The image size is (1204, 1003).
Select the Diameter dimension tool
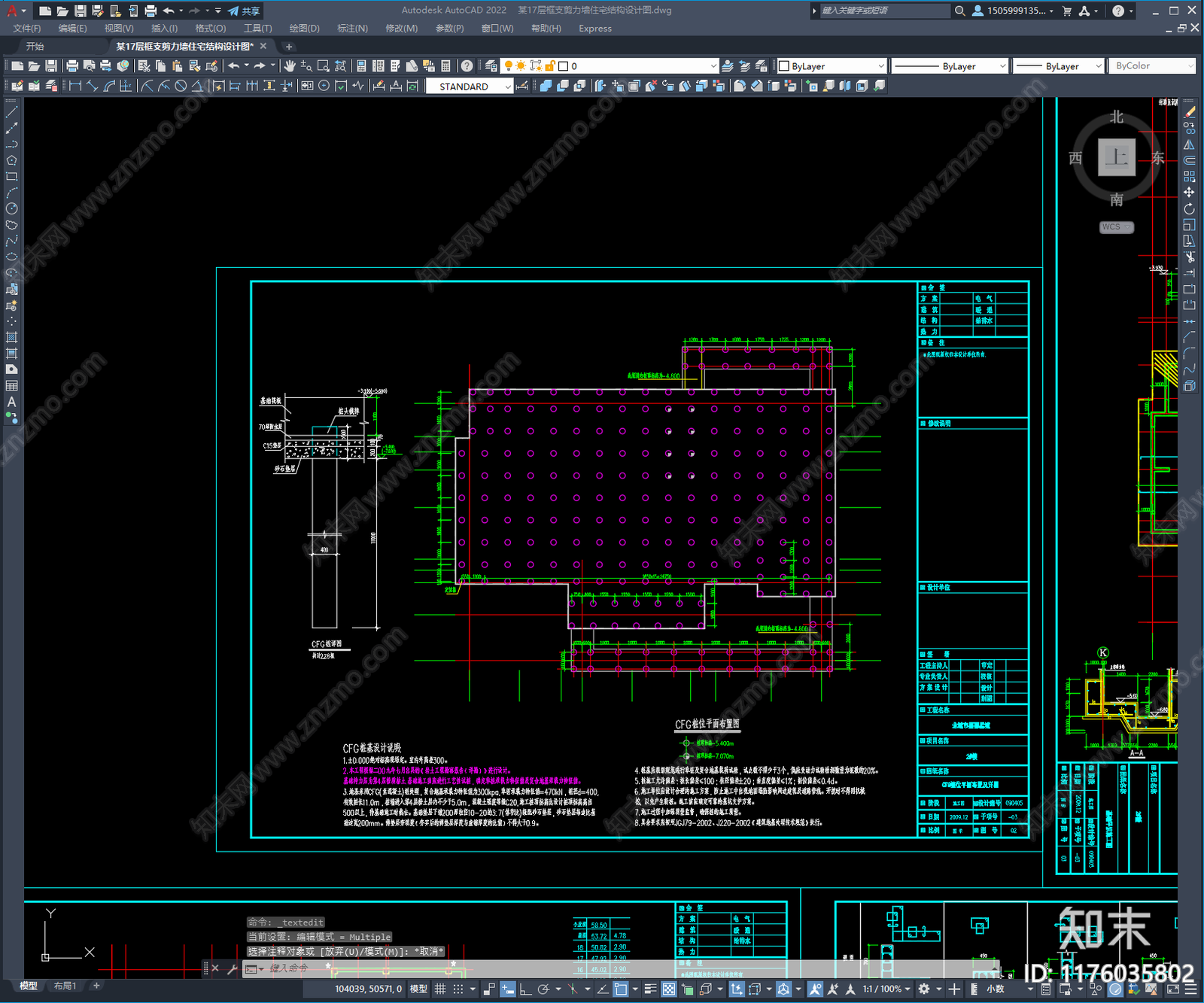pos(181,86)
